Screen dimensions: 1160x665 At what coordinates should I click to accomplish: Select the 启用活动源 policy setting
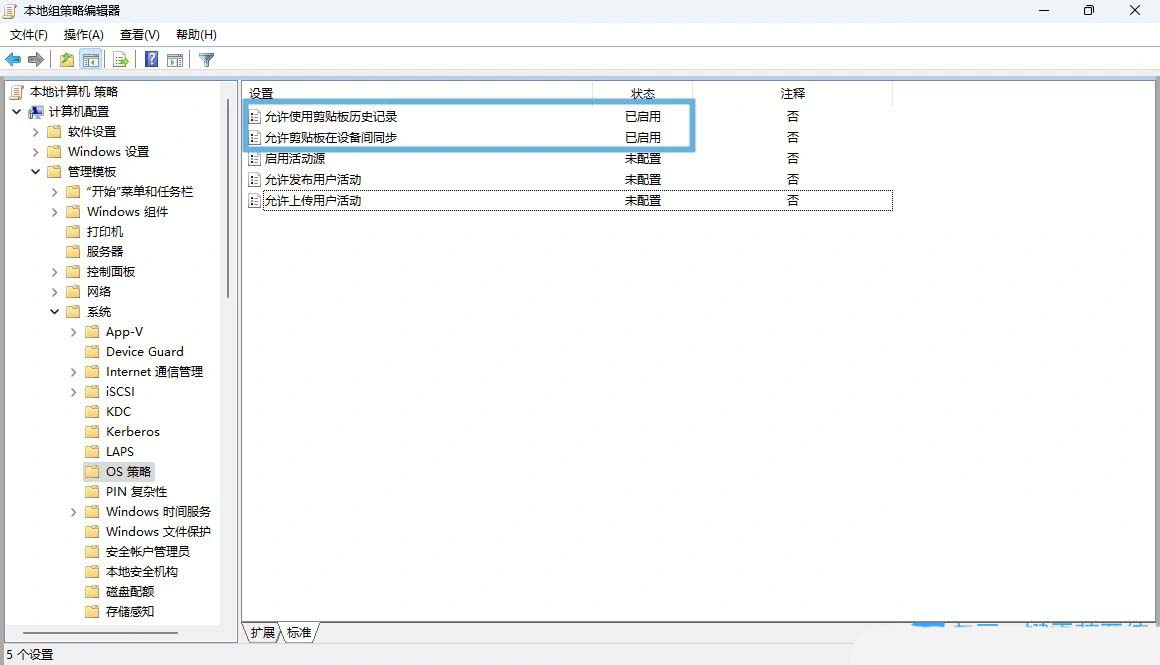tap(294, 158)
